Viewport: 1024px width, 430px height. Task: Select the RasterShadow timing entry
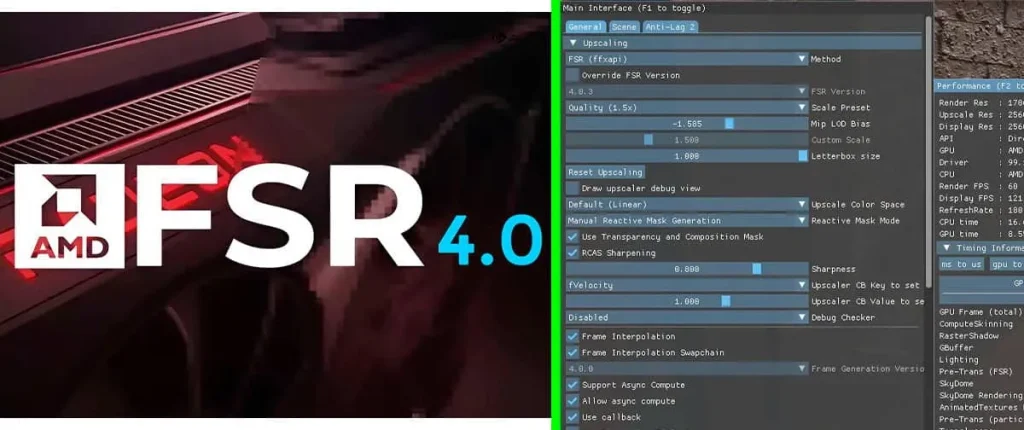coord(968,336)
